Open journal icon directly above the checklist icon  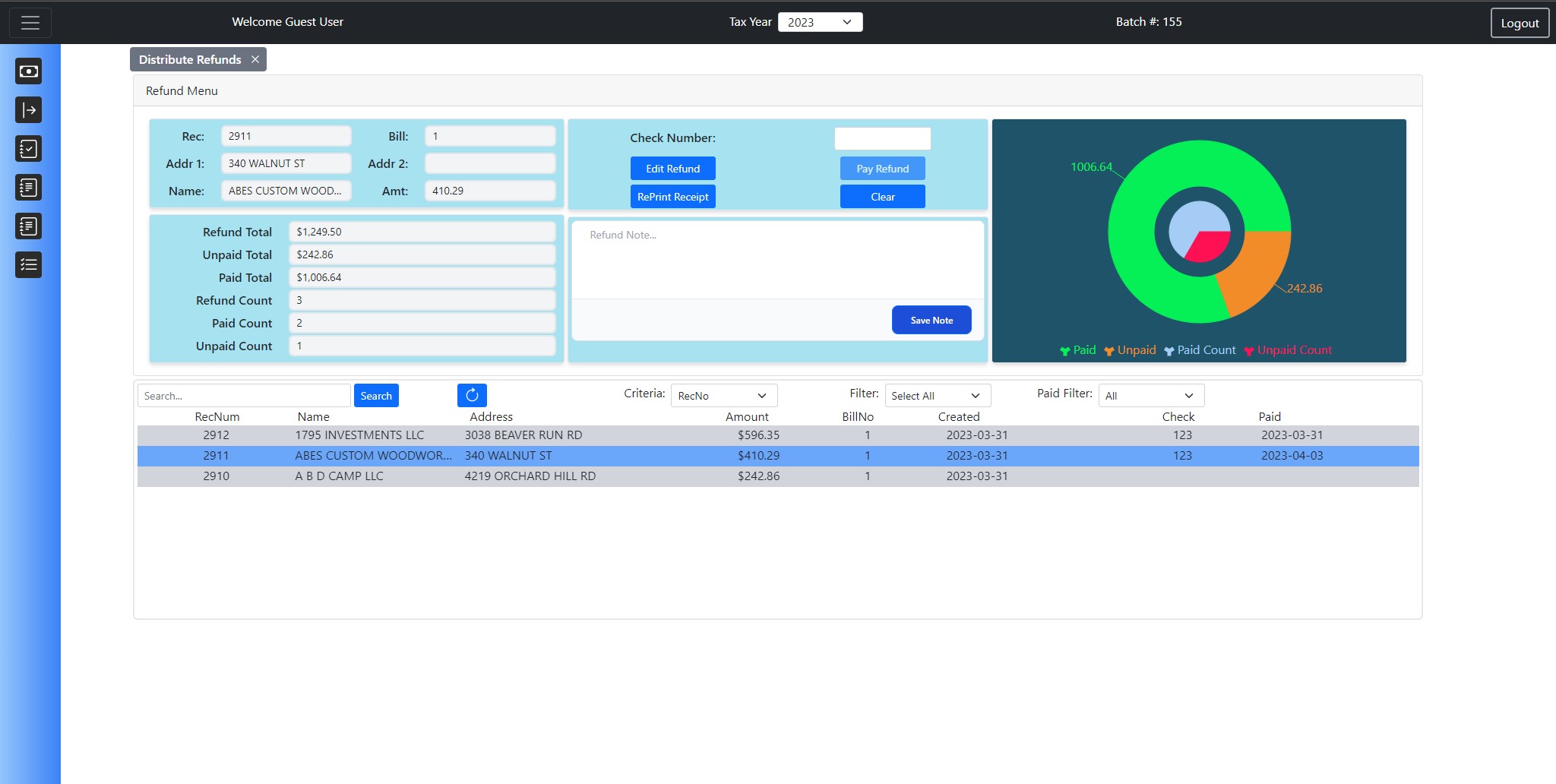pyautogui.click(x=29, y=226)
